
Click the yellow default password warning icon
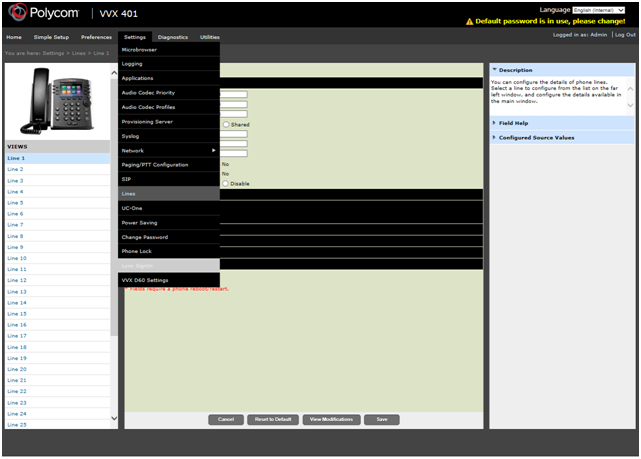[469, 21]
